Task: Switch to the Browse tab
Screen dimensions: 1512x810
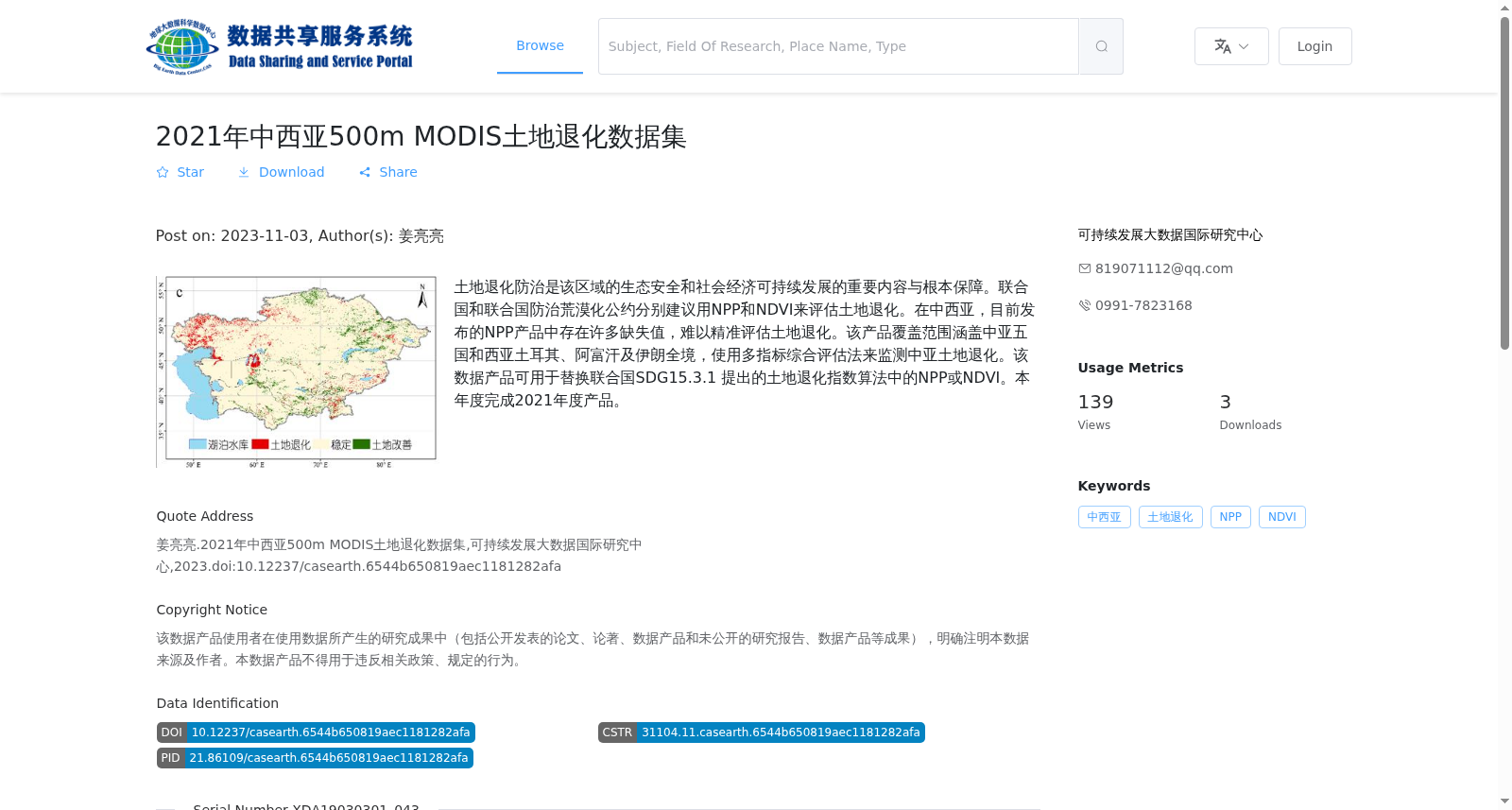Action: (x=540, y=45)
